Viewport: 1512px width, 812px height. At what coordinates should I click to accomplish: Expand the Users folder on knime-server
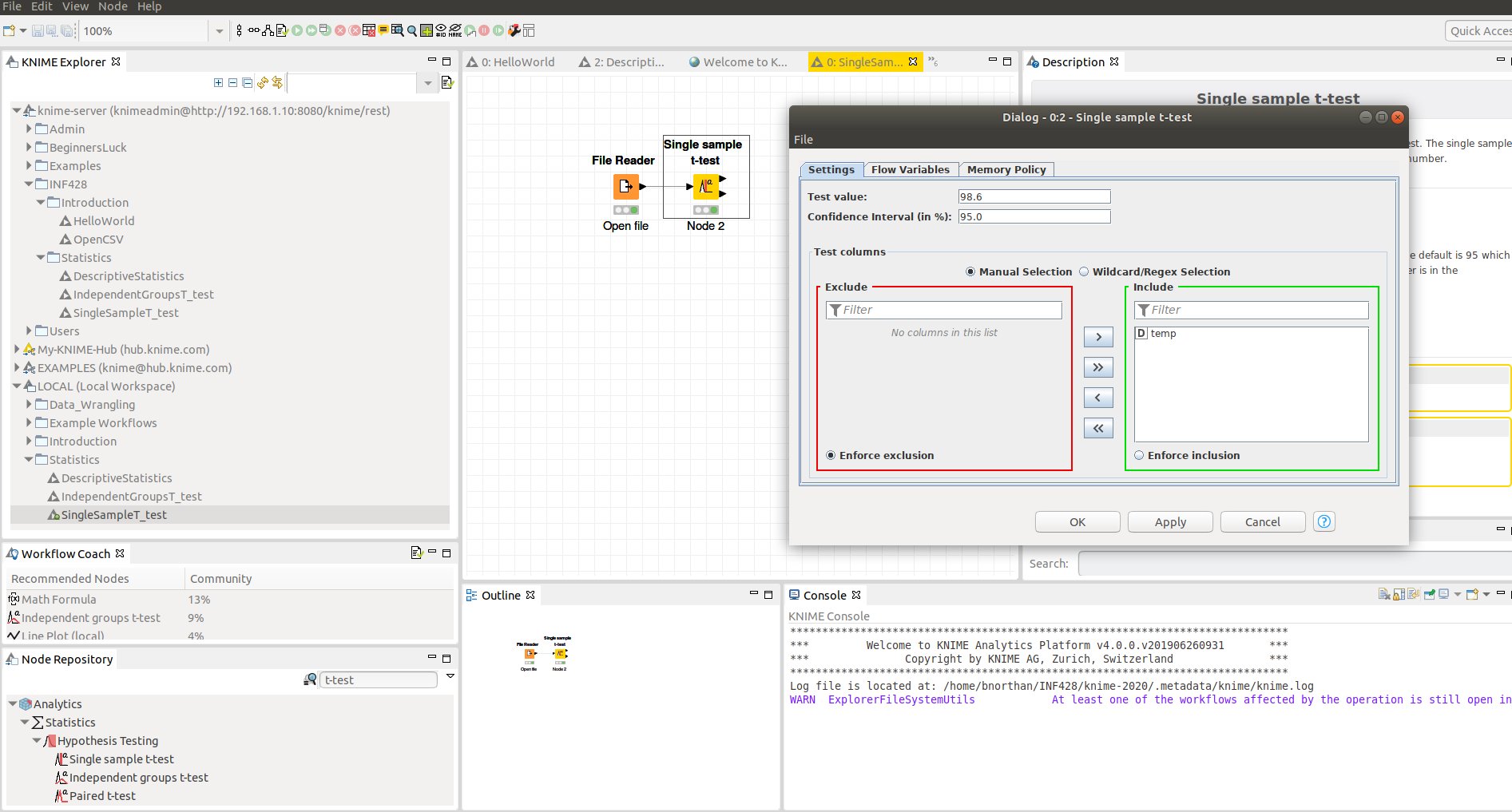tap(29, 331)
